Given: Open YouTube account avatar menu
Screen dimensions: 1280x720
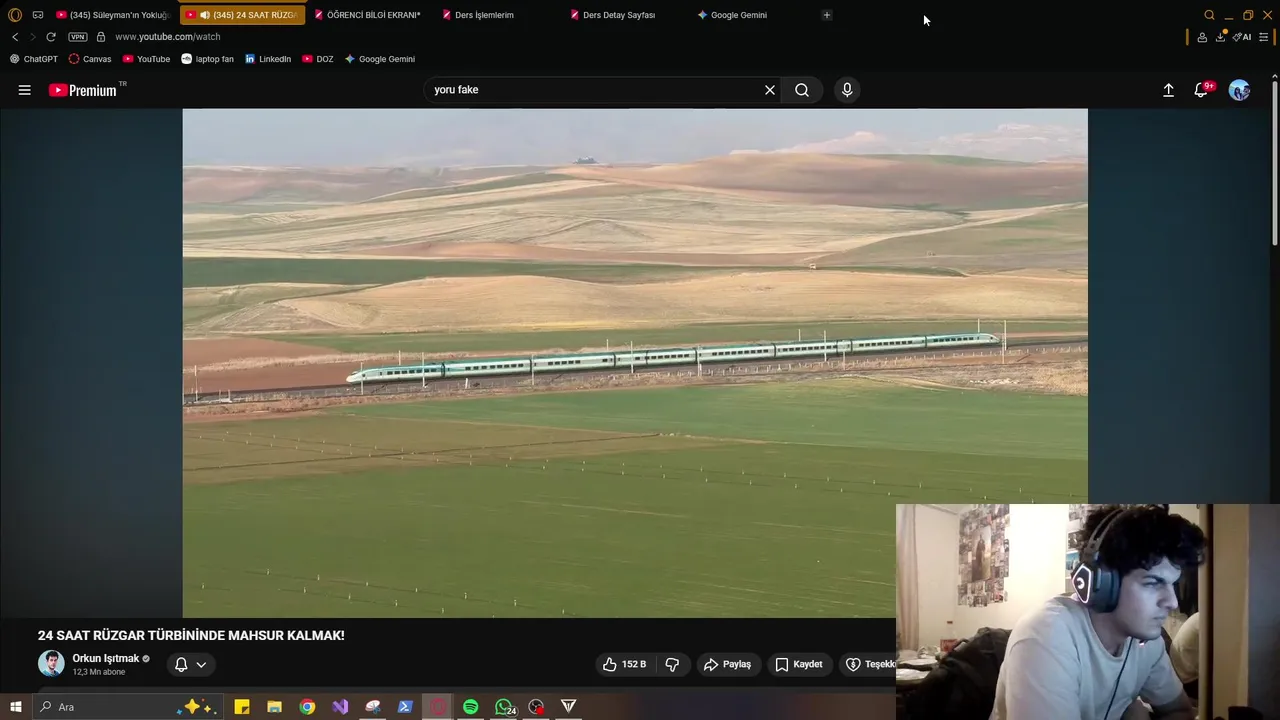Looking at the screenshot, I should pos(1240,90).
